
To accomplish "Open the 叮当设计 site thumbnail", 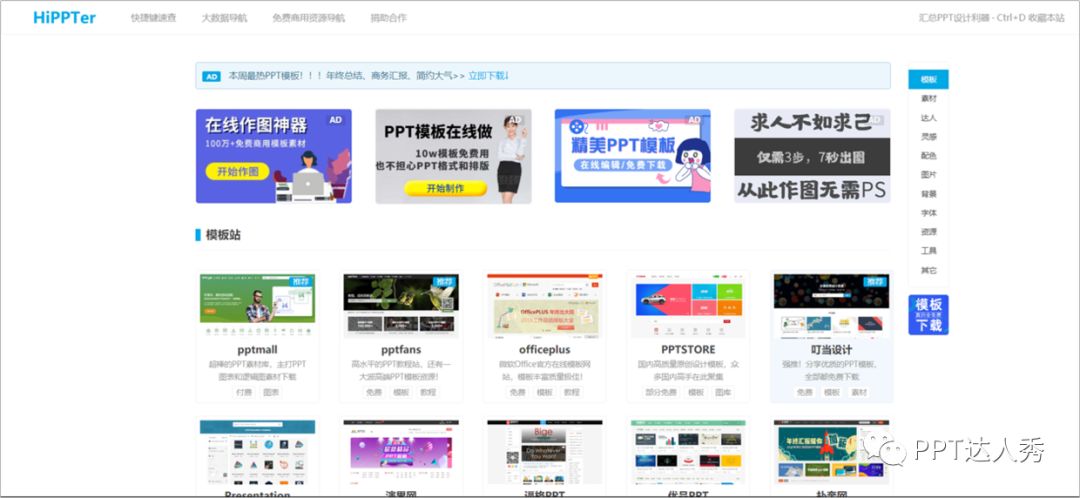I will pos(831,306).
